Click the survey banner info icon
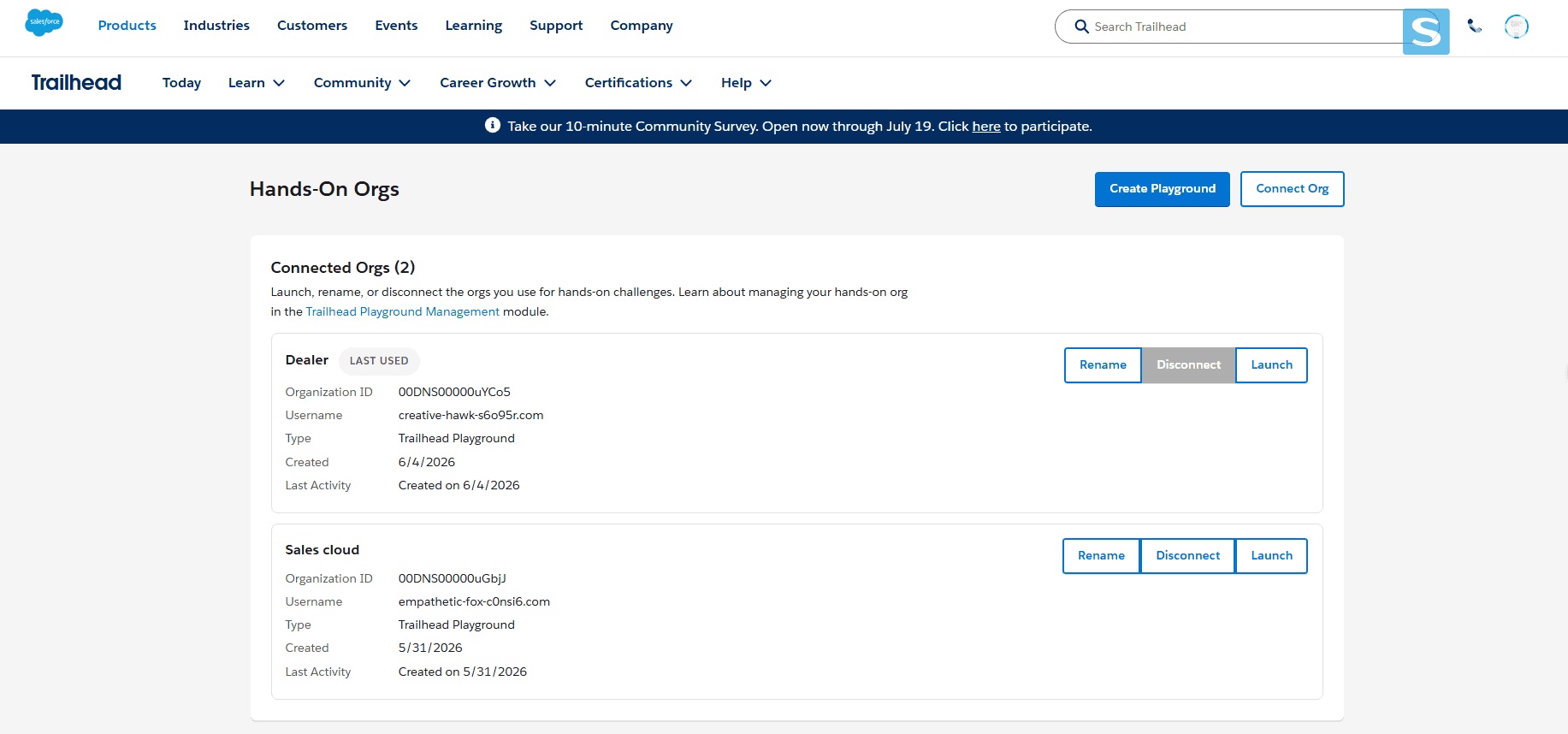Screen dimensions: 1568x734 coord(493,126)
